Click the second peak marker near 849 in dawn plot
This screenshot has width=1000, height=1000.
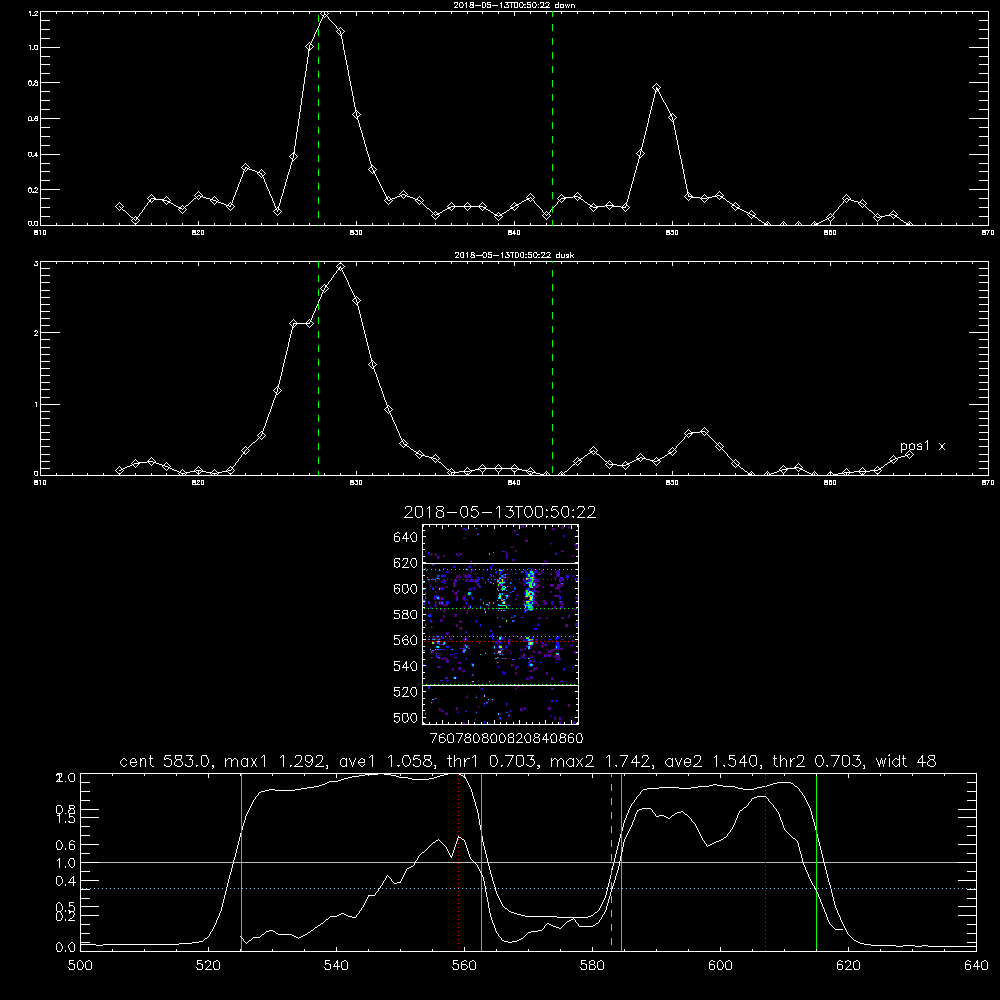point(656,87)
